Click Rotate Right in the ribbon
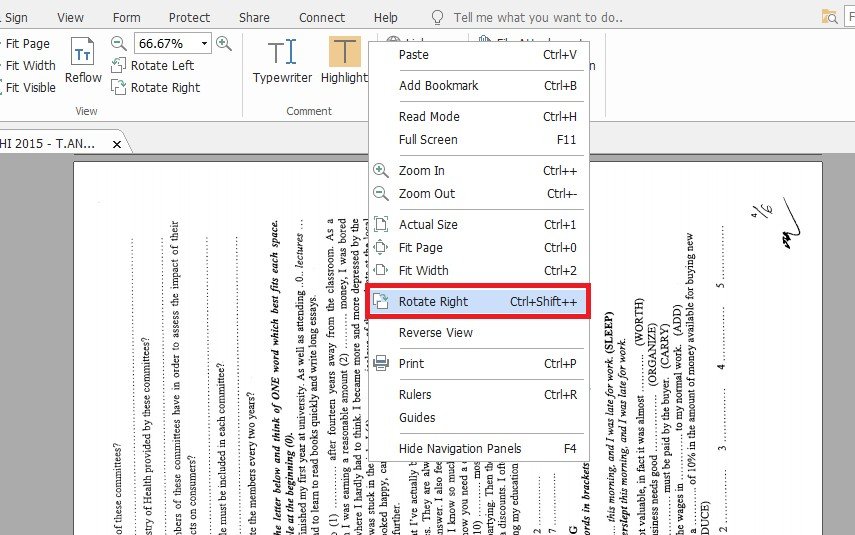This screenshot has width=855, height=535. (155, 87)
